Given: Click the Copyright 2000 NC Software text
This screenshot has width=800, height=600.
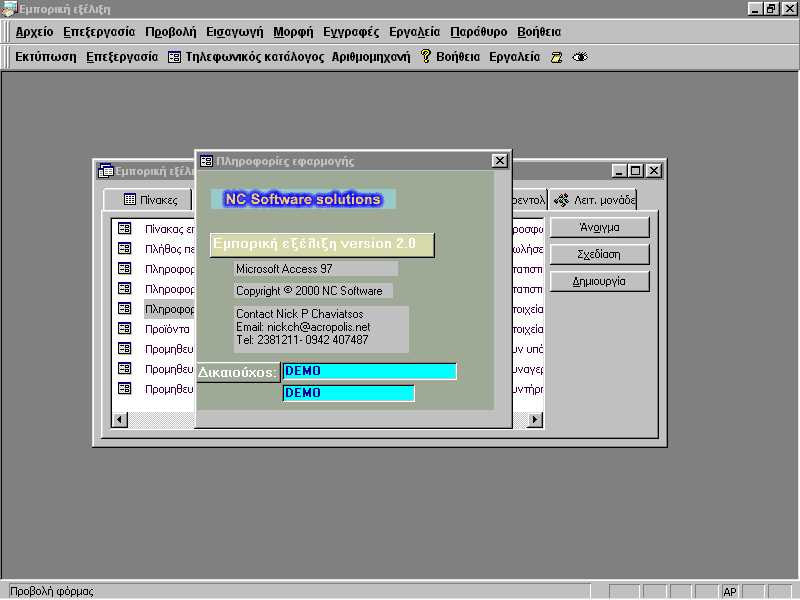Looking at the screenshot, I should [x=313, y=291].
